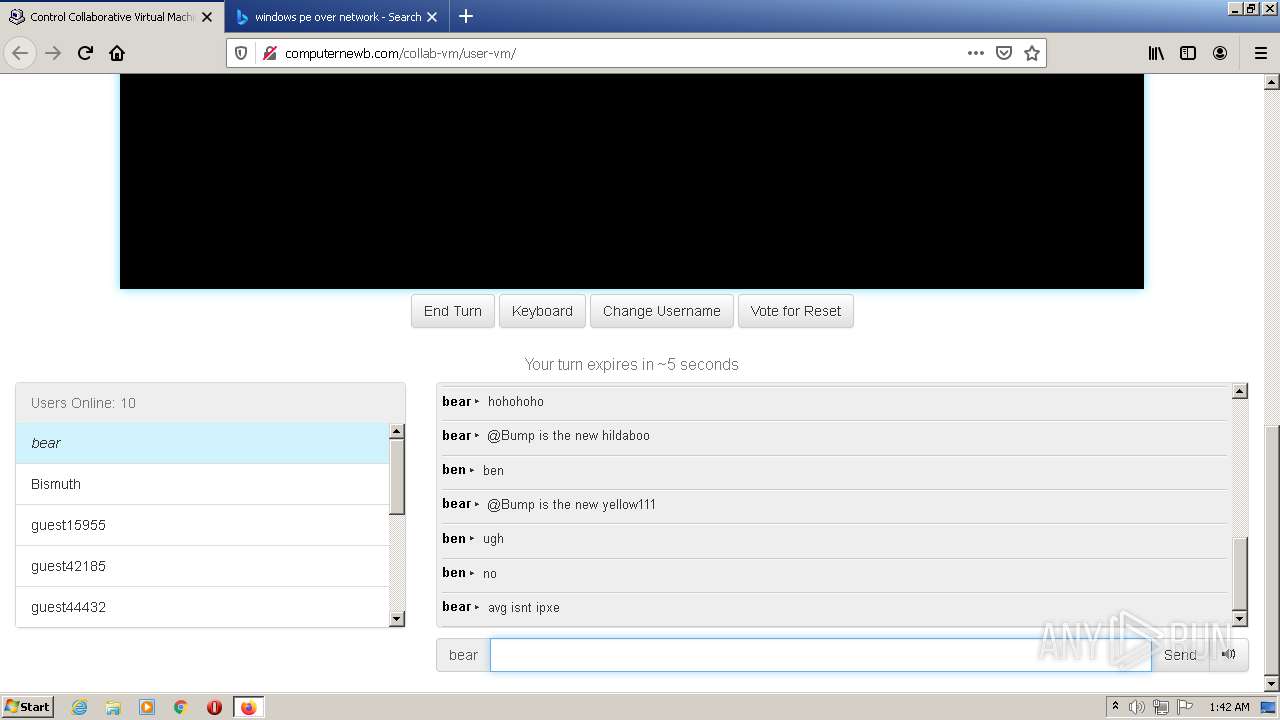The height and width of the screenshot is (720, 1280).
Task: Open the Firefox home page
Action: coord(117,53)
